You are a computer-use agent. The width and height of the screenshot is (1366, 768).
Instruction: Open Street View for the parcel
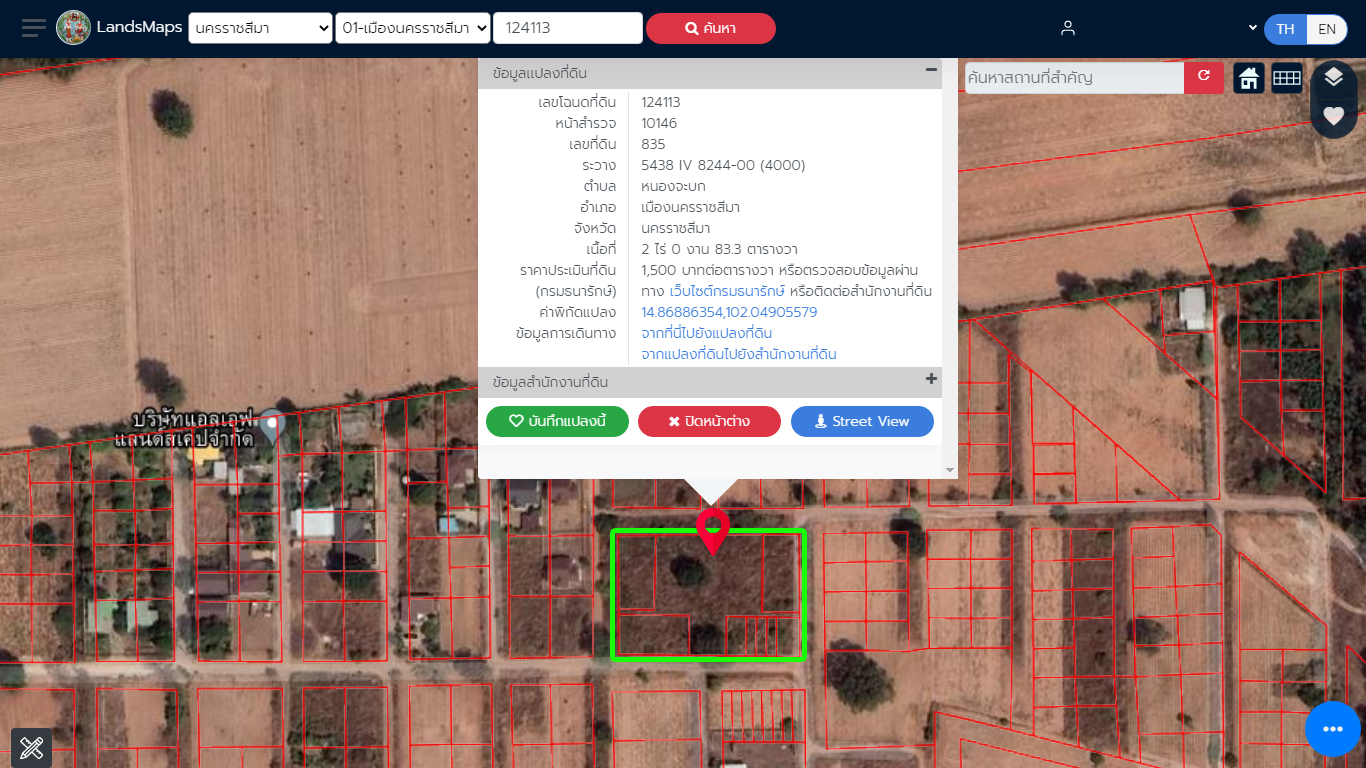click(x=862, y=421)
